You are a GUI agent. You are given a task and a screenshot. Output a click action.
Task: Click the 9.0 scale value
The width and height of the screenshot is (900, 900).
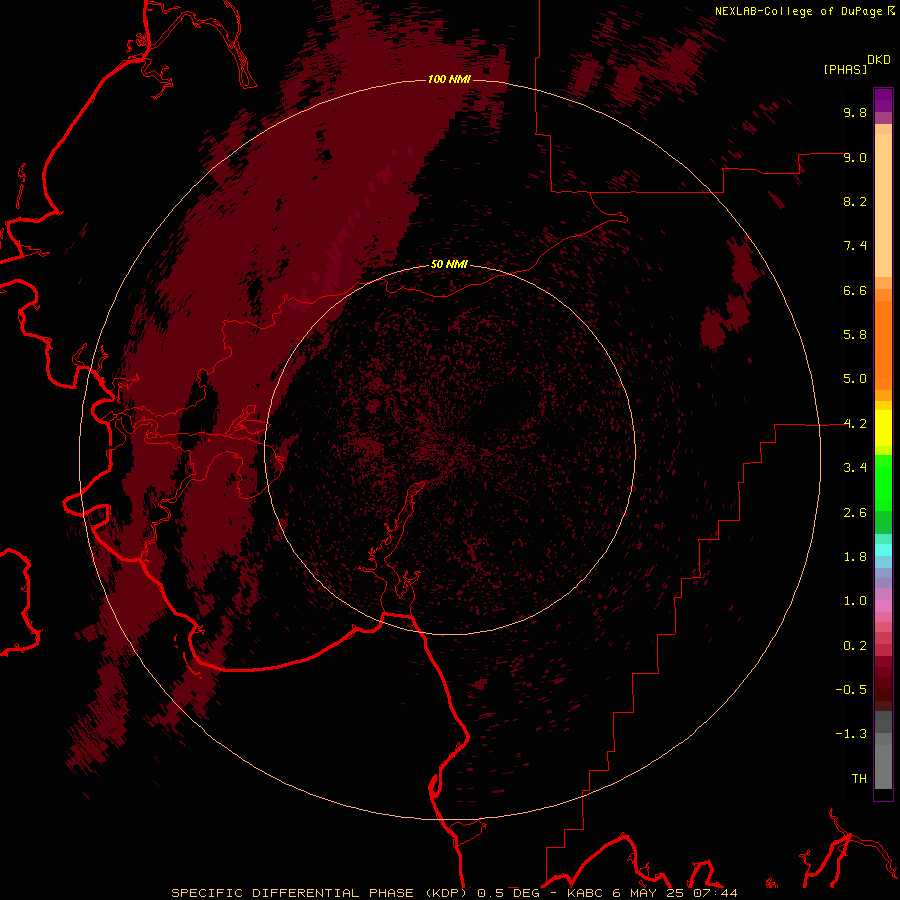[x=855, y=157]
